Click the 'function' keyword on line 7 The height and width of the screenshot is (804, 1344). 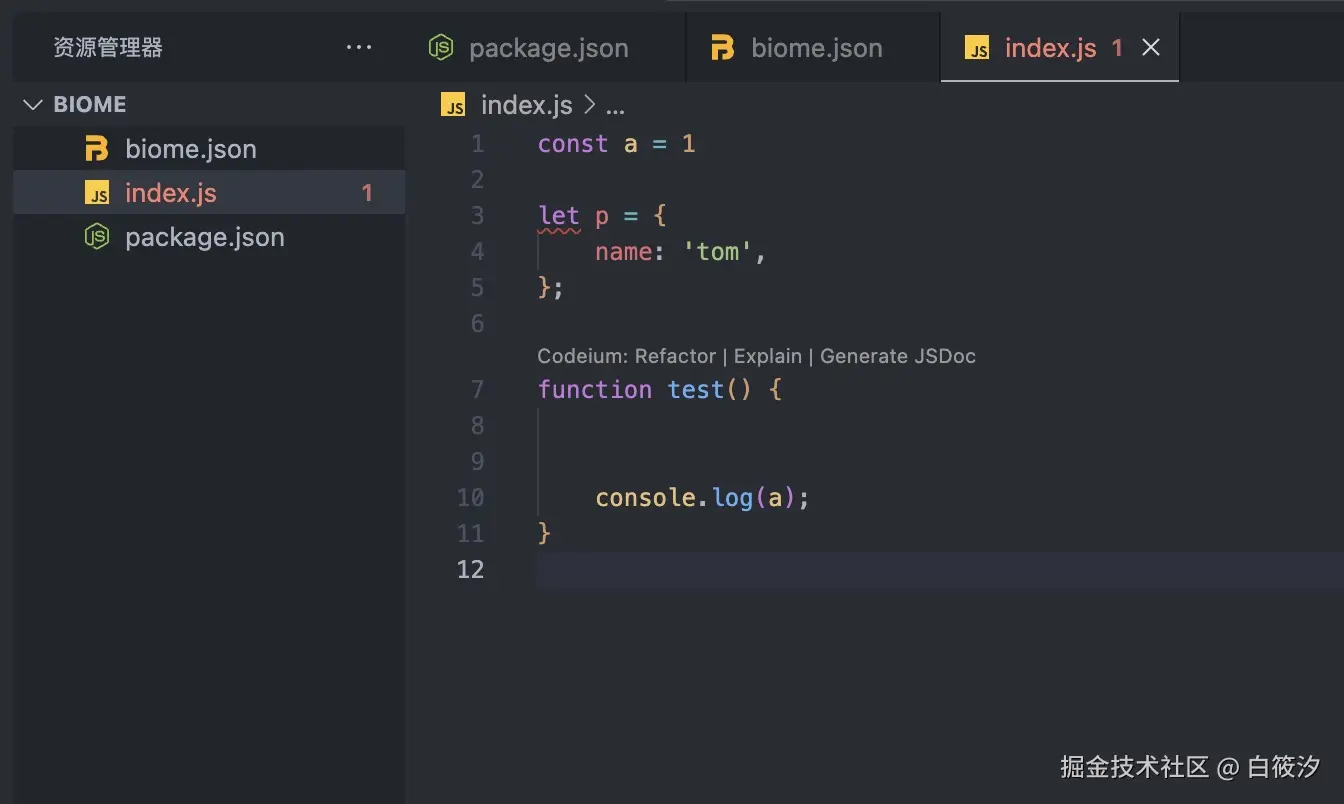(x=595, y=389)
